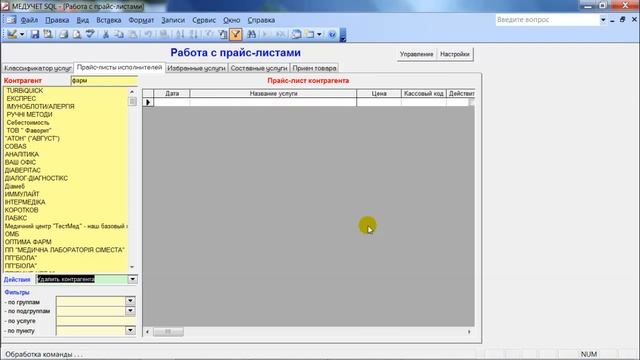Click the Delete Record toolbar icon
The height and width of the screenshot is (360, 640).
pos(280,34)
